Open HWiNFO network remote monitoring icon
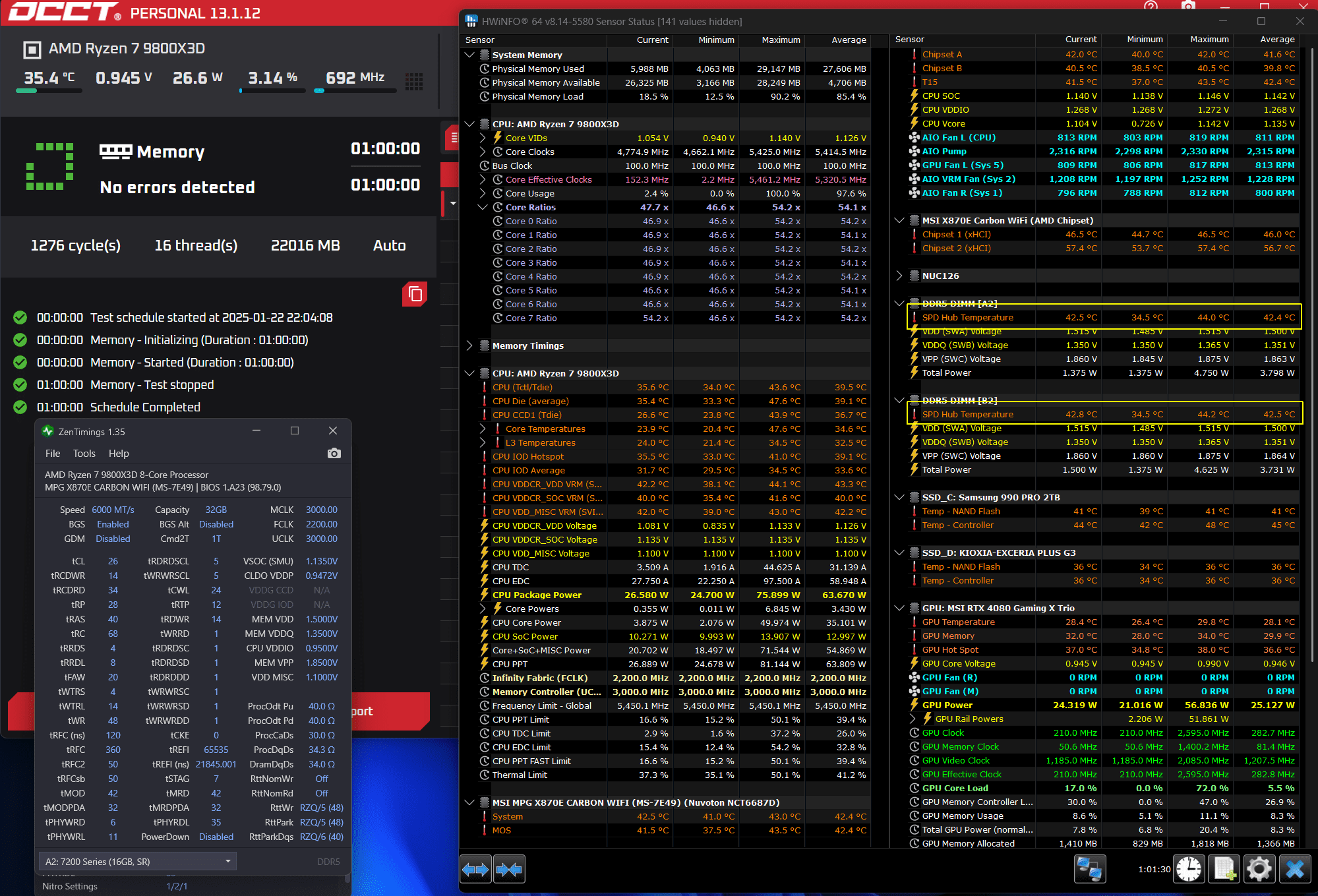The image size is (1318, 896). 1089,869
